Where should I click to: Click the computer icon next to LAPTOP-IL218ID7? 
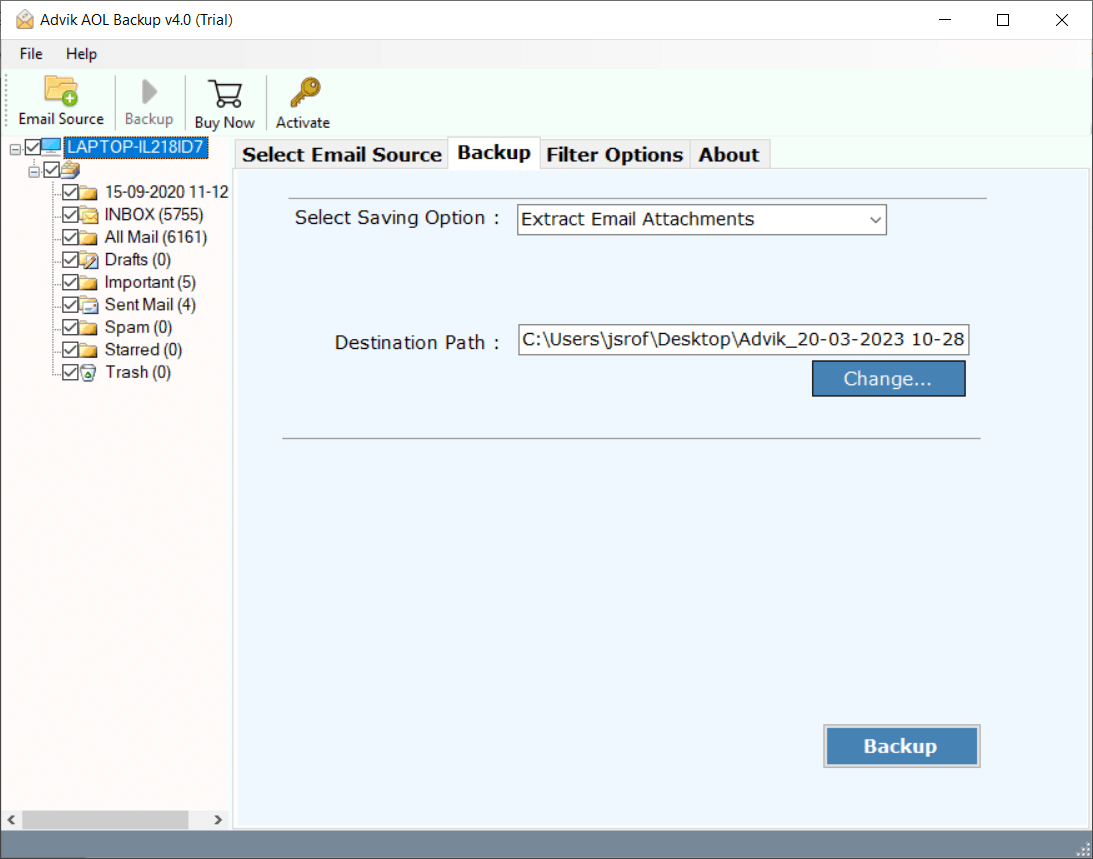[x=52, y=146]
